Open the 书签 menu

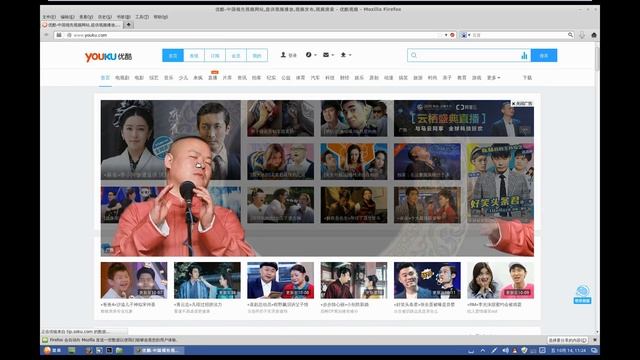(124, 17)
